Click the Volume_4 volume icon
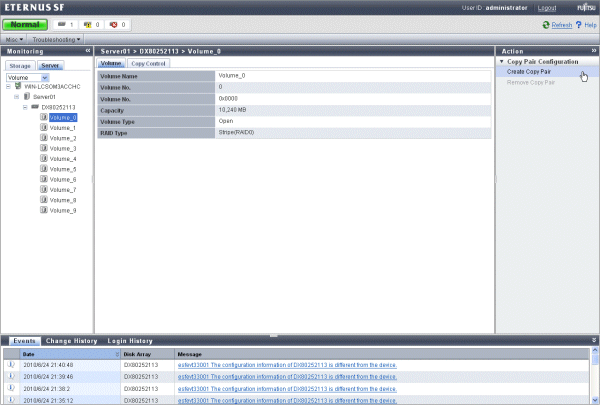The width and height of the screenshot is (600, 405). [44, 158]
